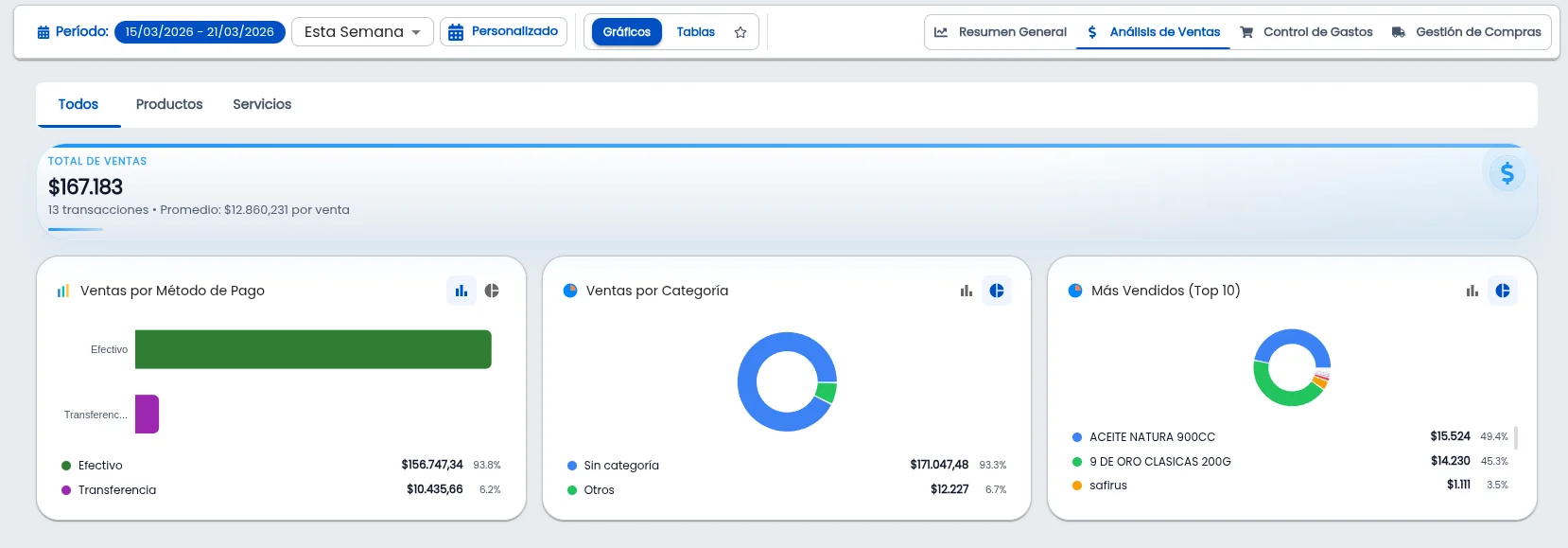Click the safirus product row
This screenshot has width=1568, height=548.
click(1290, 486)
